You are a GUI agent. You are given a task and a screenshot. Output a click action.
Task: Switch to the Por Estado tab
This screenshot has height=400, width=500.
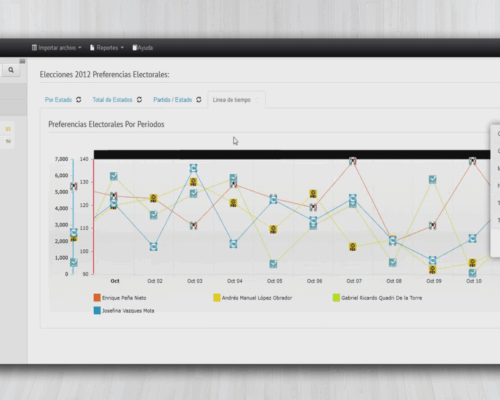click(x=58, y=100)
